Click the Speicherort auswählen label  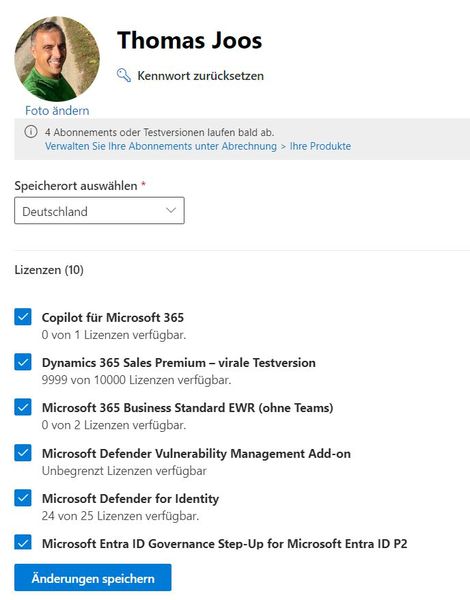(76, 186)
